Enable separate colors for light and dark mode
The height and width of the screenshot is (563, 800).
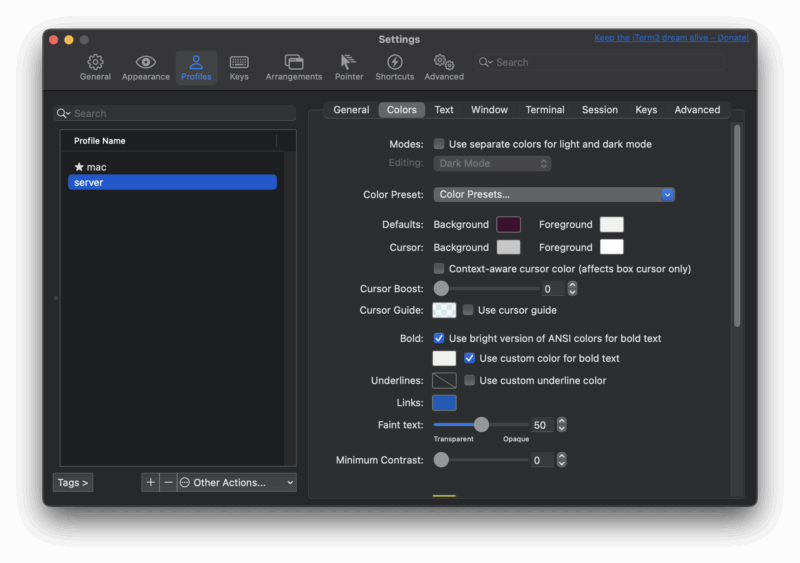(x=439, y=144)
